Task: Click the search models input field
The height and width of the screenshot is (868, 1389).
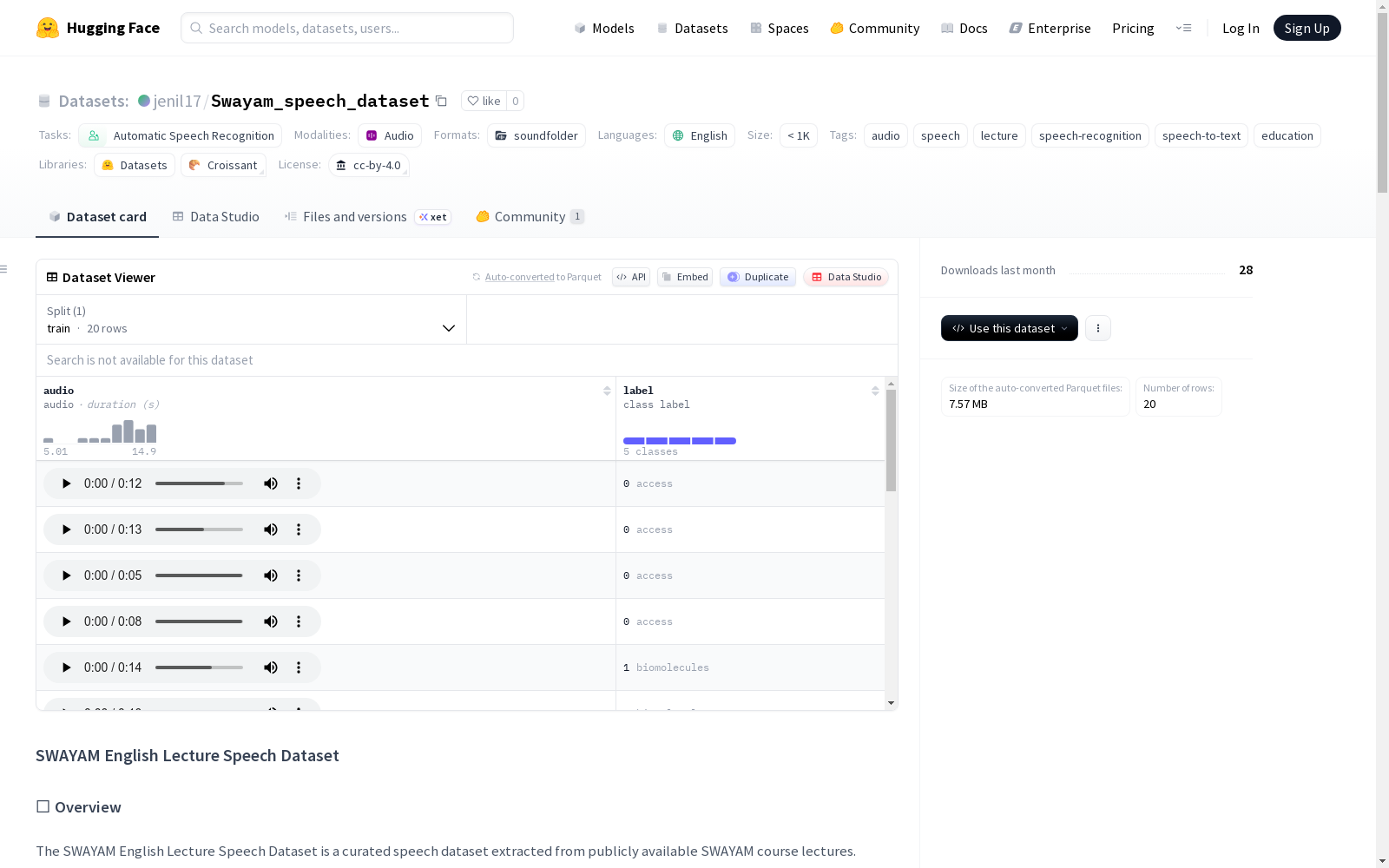Action: tap(347, 28)
